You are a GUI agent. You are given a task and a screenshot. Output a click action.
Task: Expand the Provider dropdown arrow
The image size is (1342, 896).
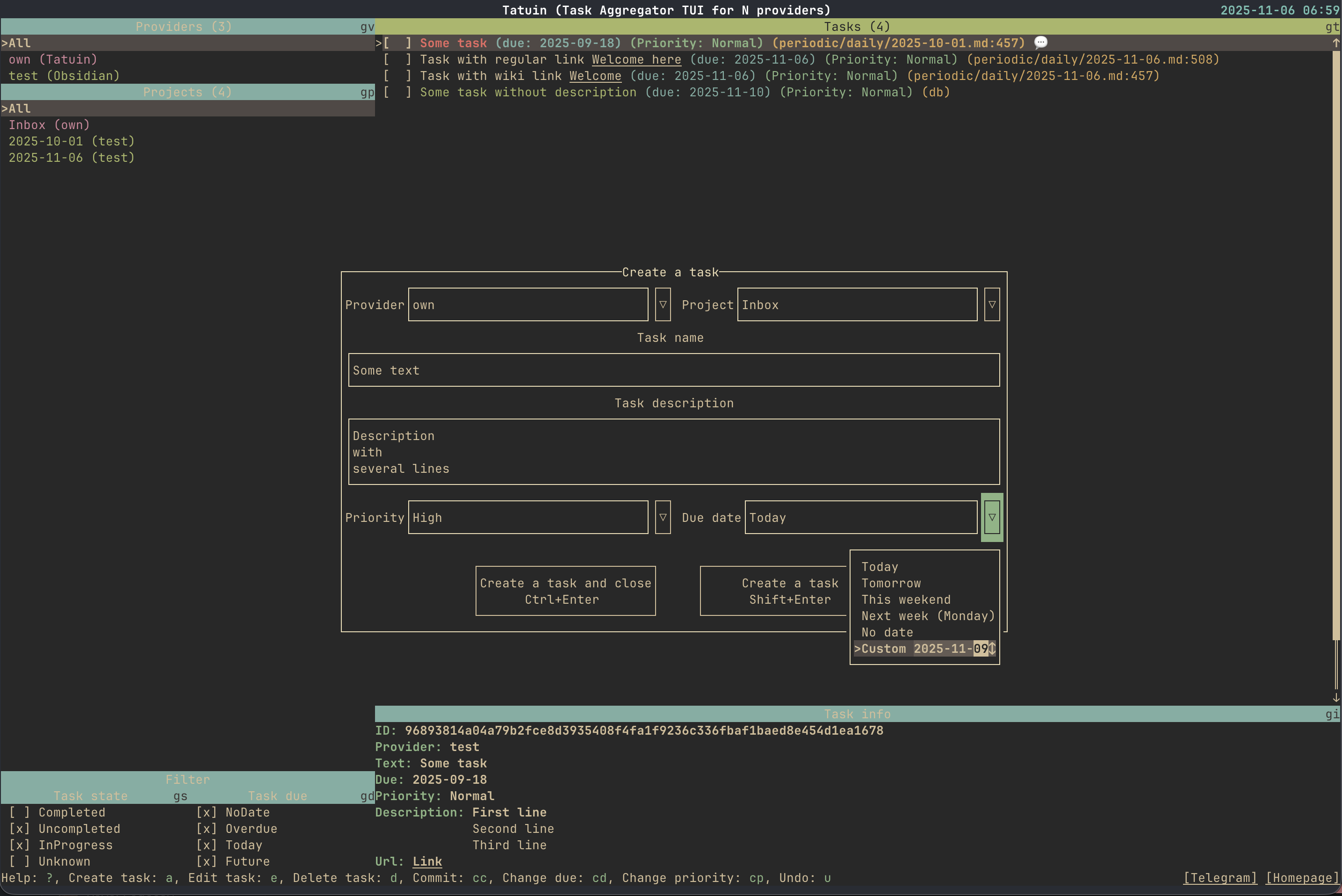(663, 304)
